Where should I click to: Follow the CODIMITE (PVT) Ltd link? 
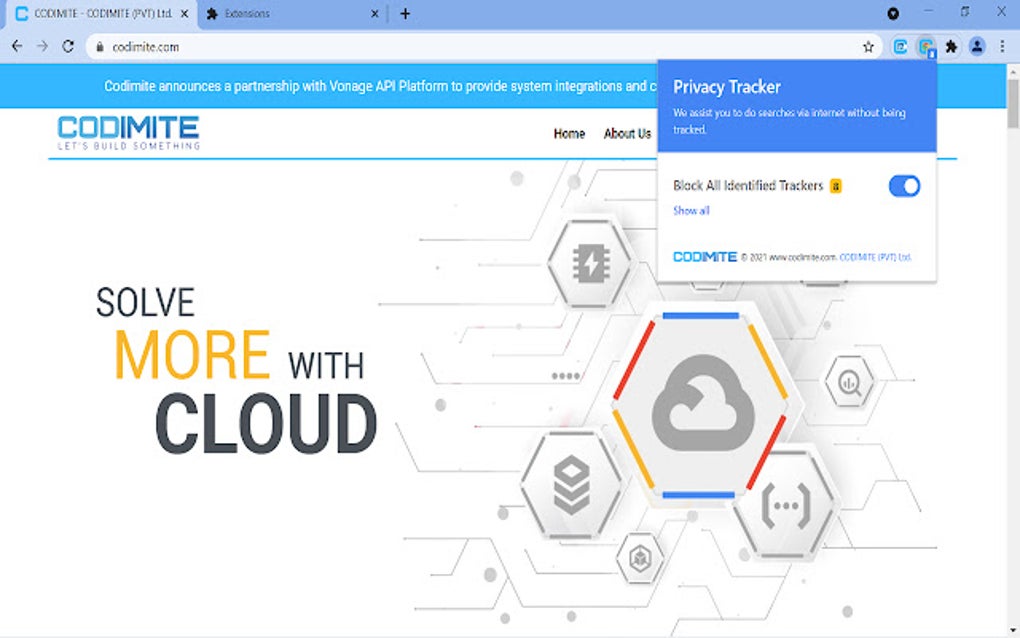[x=875, y=256]
